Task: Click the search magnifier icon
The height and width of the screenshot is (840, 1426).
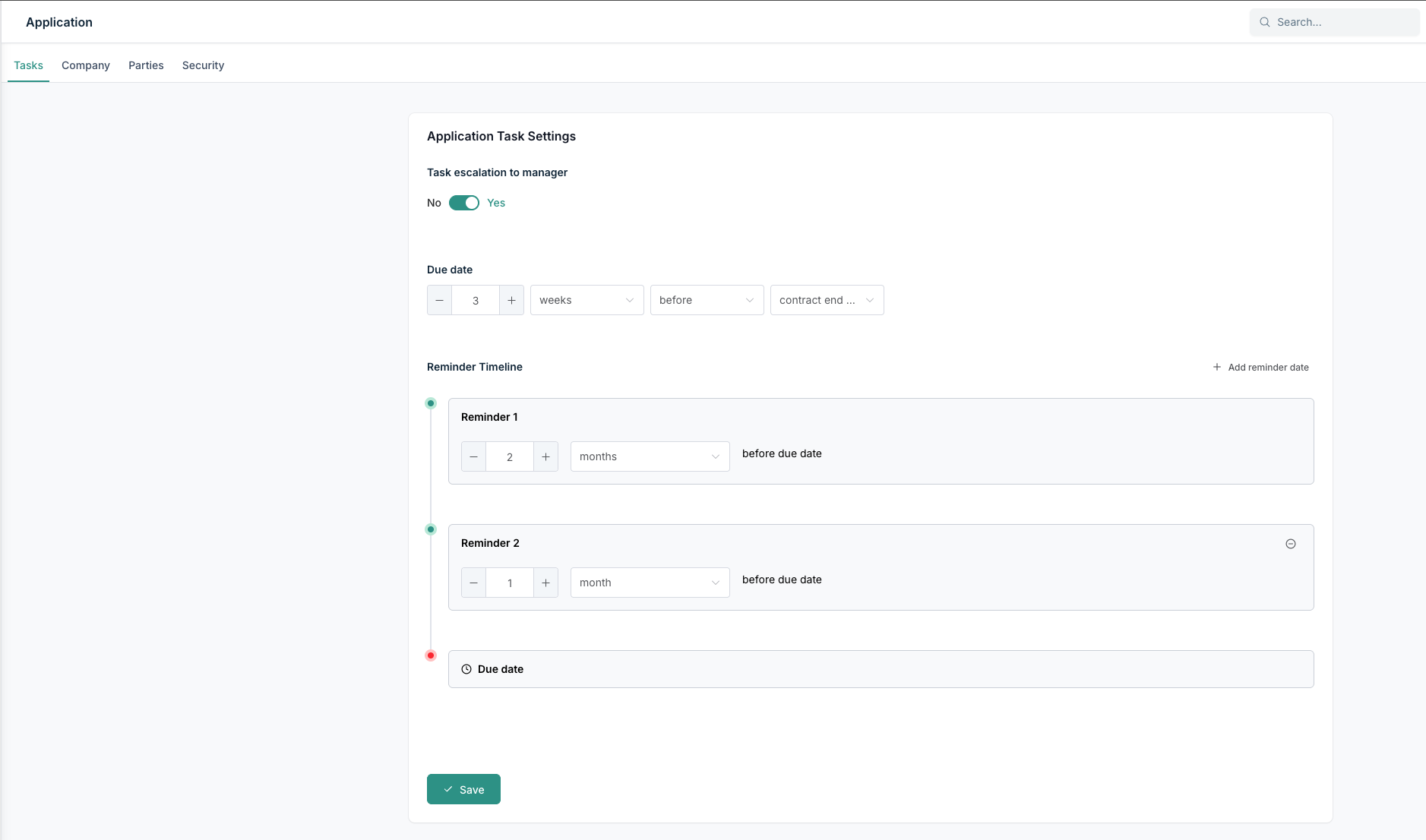Action: [x=1265, y=22]
